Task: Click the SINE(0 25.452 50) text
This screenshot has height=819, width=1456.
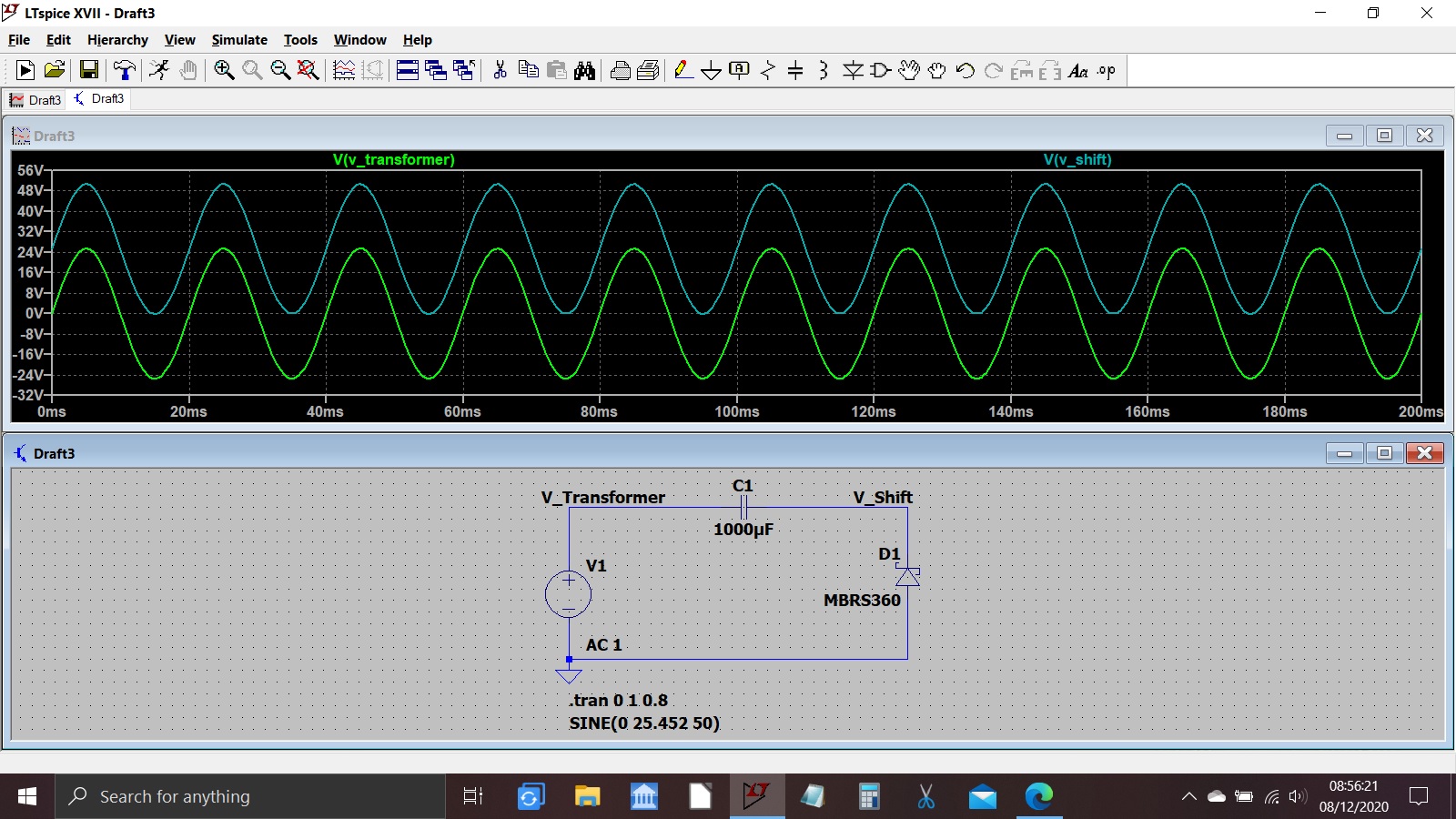Action: [x=644, y=723]
